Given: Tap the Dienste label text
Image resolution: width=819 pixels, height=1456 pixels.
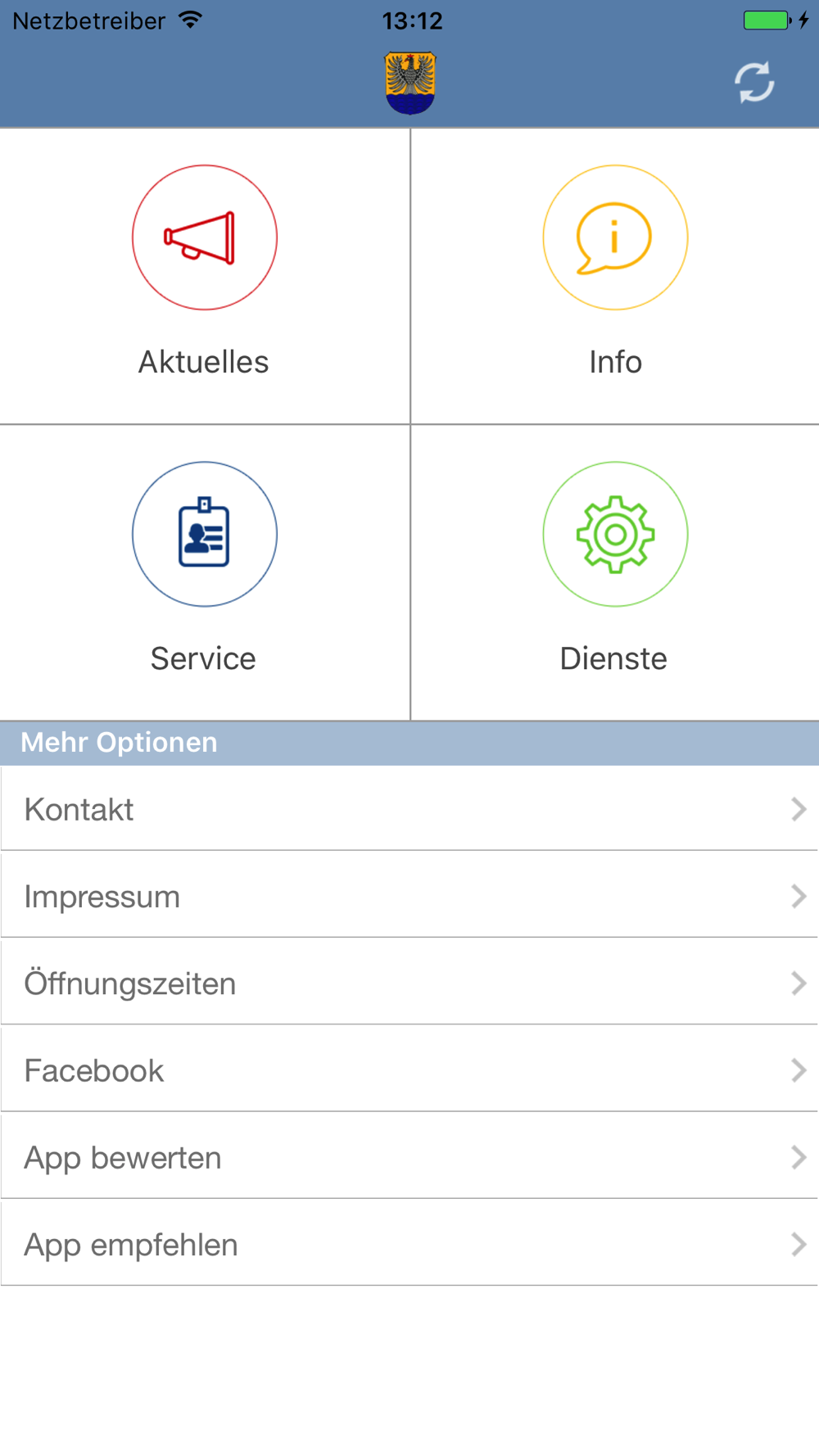Looking at the screenshot, I should click(613, 658).
